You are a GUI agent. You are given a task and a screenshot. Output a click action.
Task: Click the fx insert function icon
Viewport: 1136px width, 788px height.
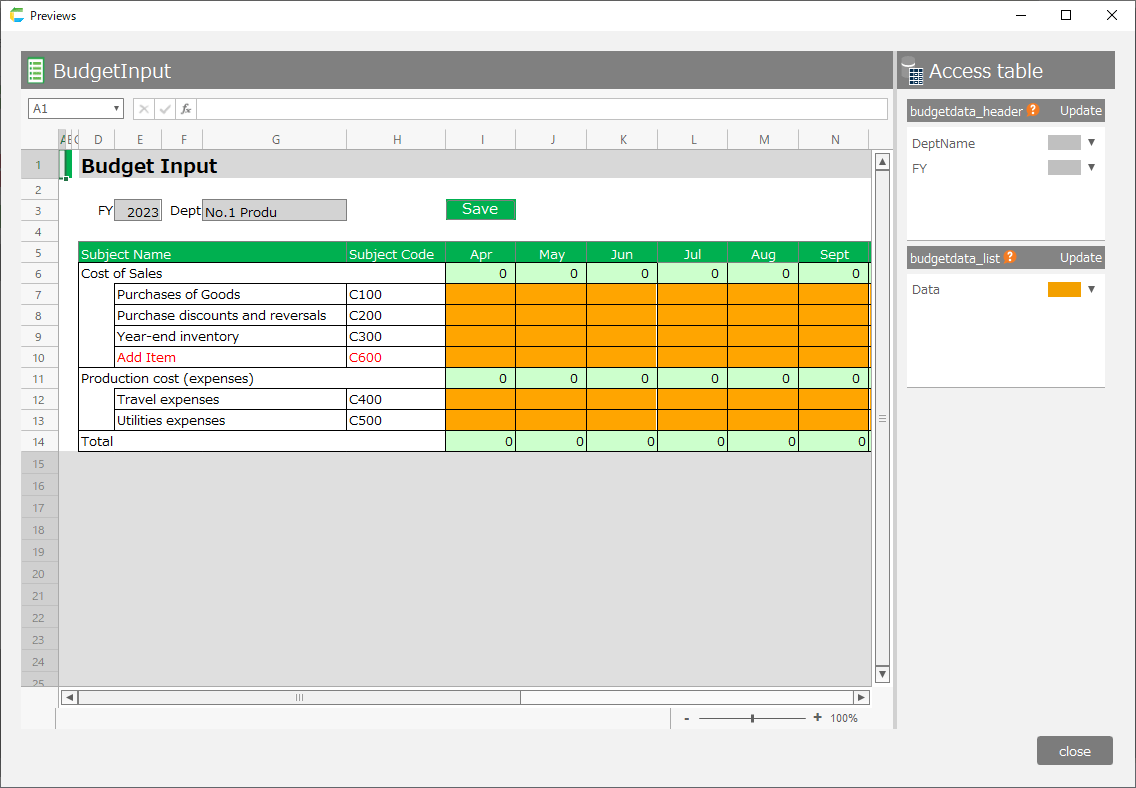click(x=186, y=109)
